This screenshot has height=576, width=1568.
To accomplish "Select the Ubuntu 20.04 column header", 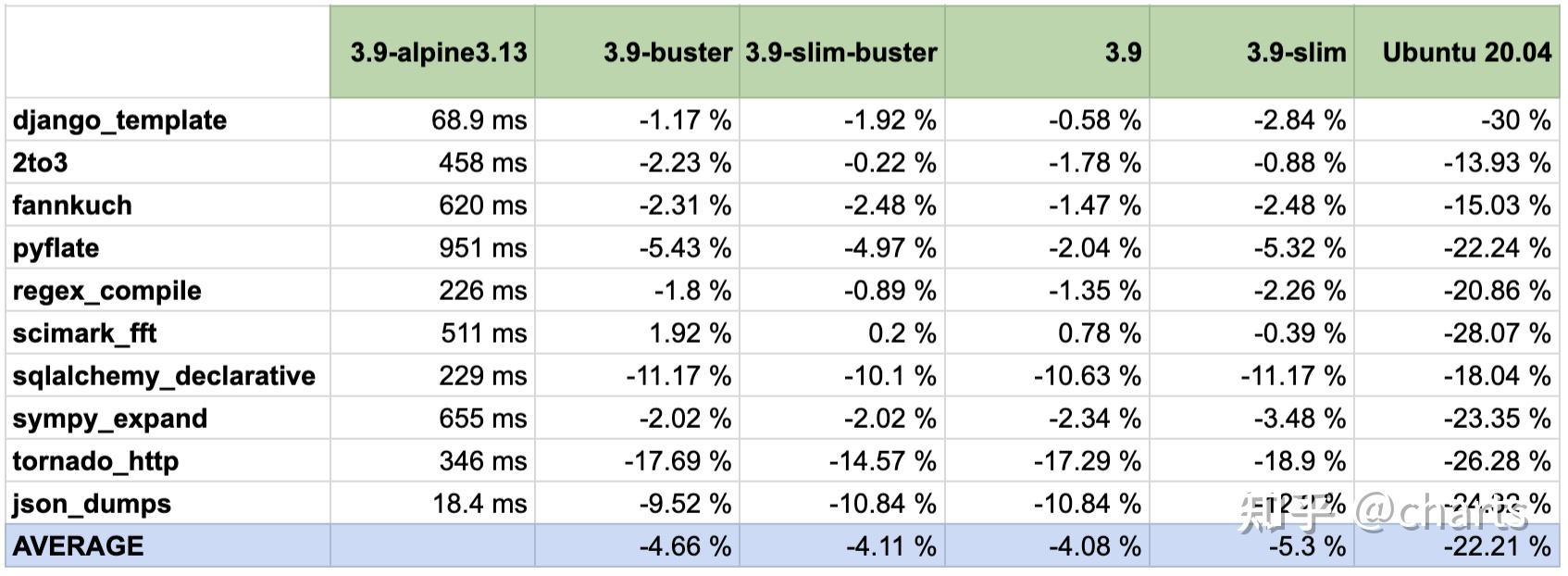I will [1466, 52].
